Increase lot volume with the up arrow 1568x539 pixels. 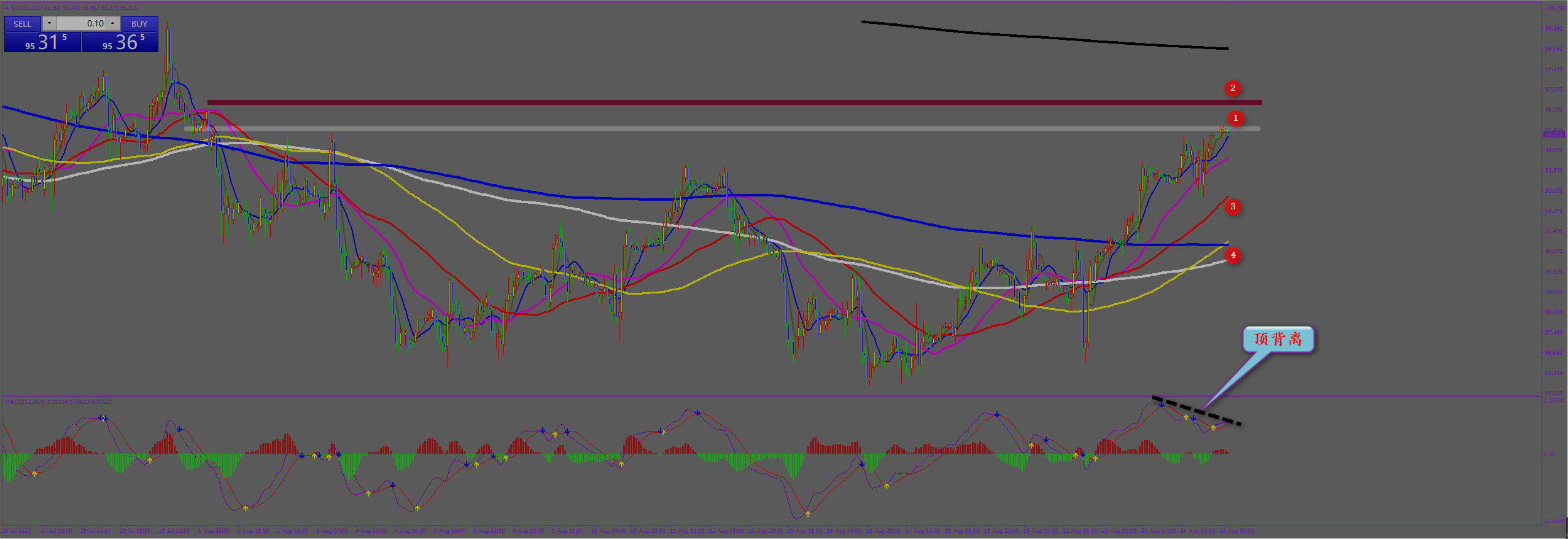113,24
